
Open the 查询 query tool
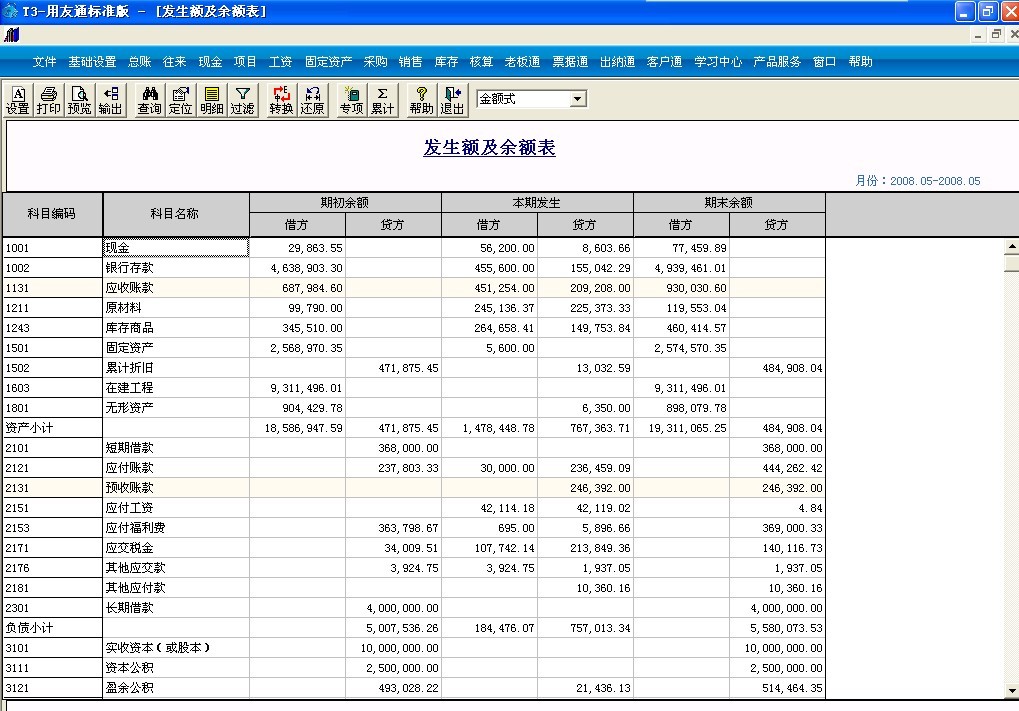click(x=149, y=100)
